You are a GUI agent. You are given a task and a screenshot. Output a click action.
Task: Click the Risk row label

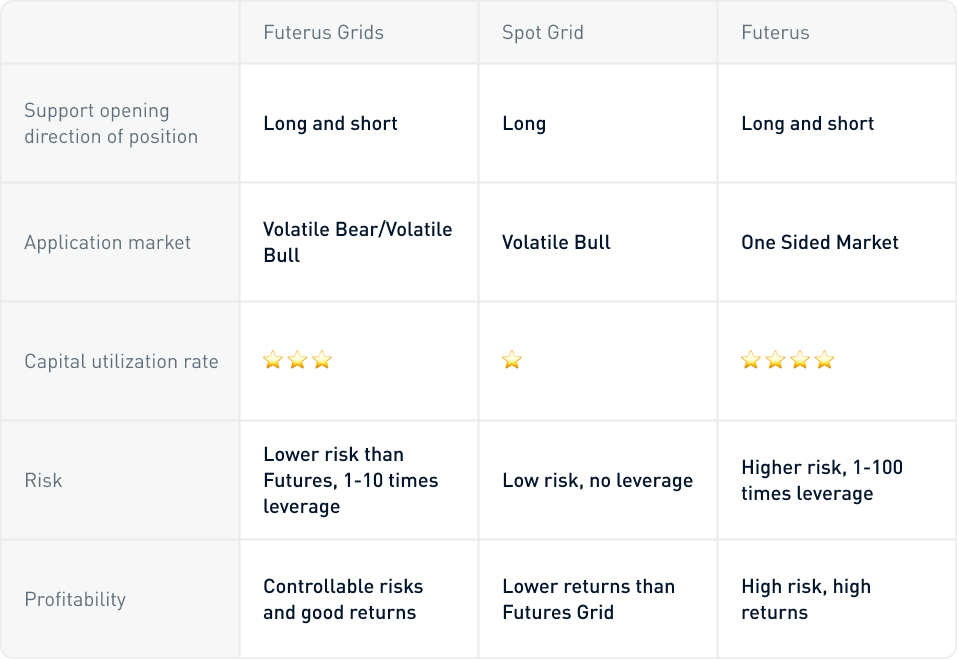(43, 480)
